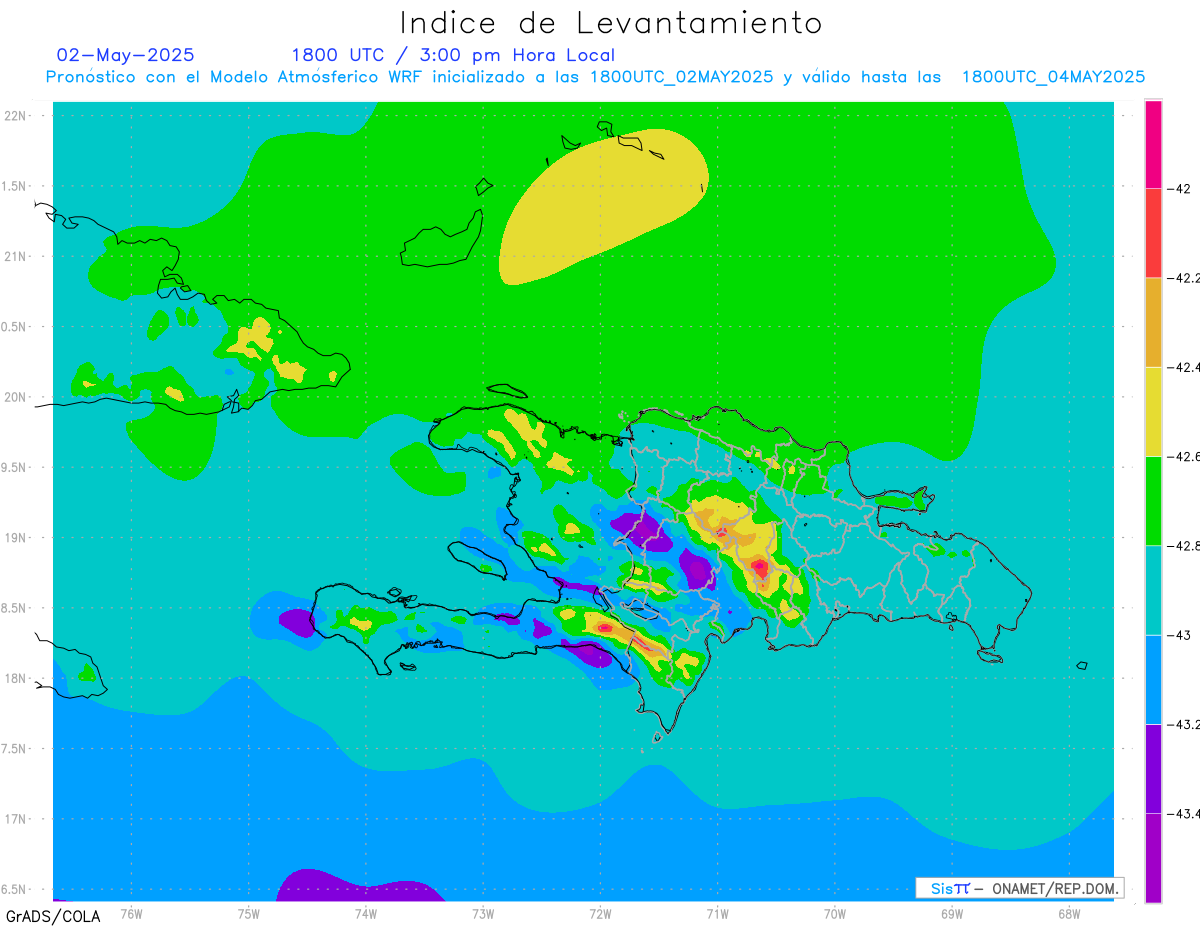Click the '7.5N' latitude label

tap(15, 749)
